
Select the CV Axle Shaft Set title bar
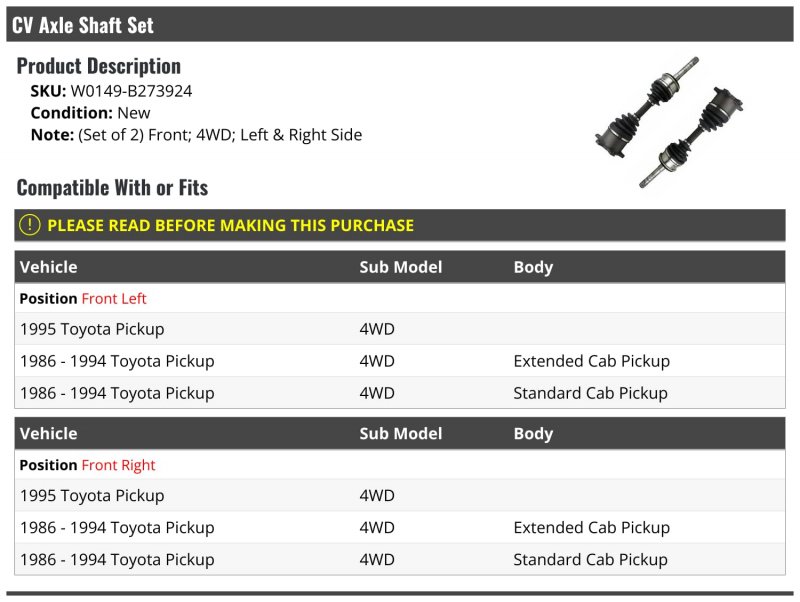pos(400,24)
